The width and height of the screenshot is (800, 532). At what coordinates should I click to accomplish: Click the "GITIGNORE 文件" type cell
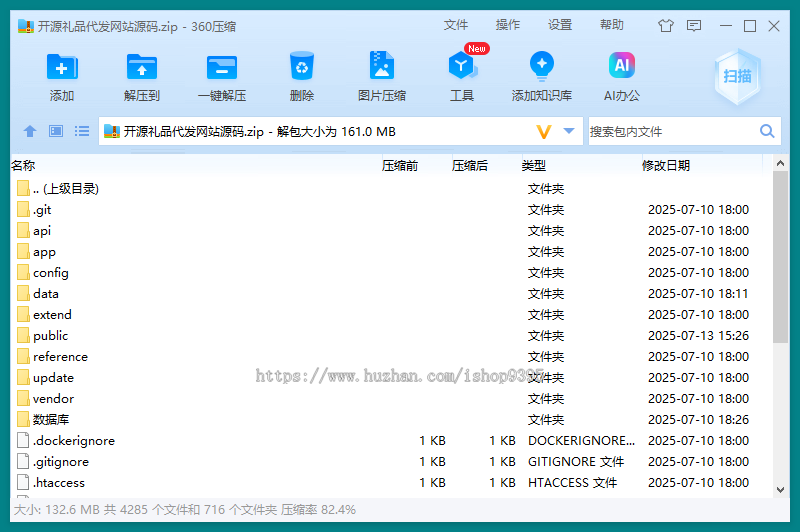tap(576, 461)
